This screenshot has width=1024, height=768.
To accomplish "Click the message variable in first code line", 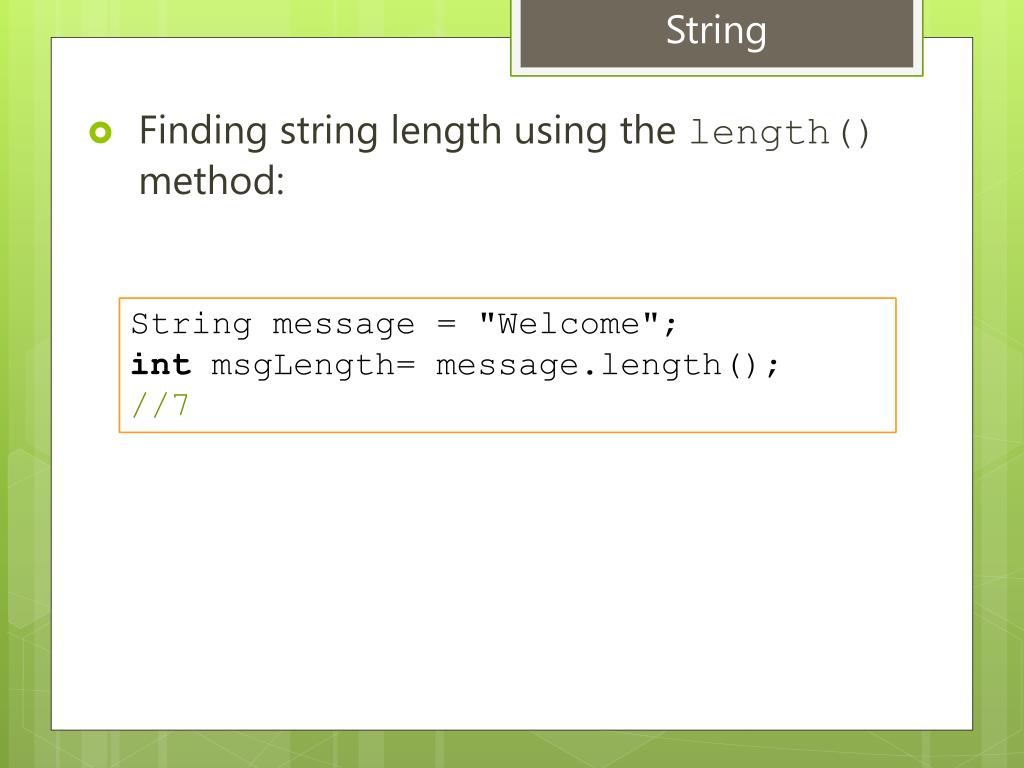I will point(344,326).
